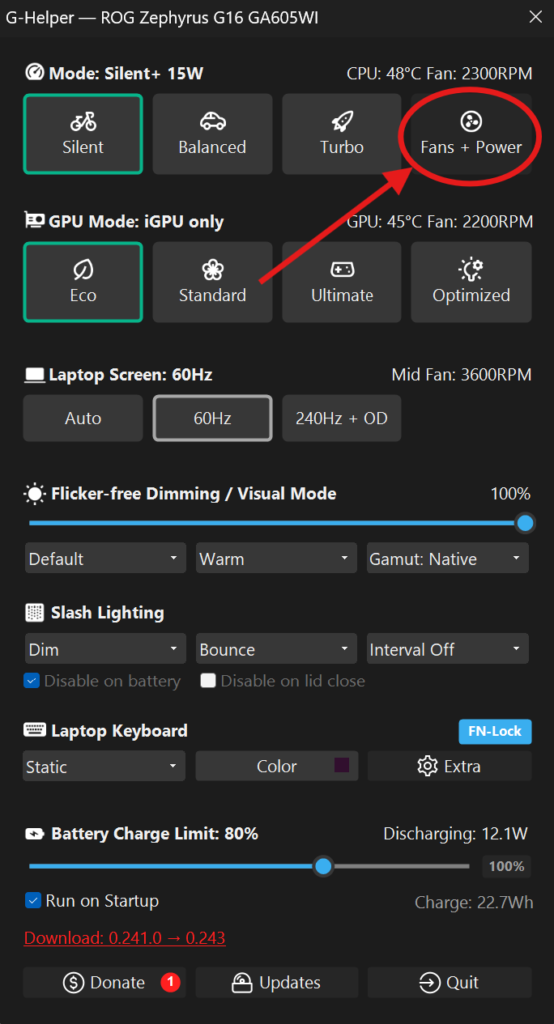Click the performance Mode gauge icon

click(35, 72)
